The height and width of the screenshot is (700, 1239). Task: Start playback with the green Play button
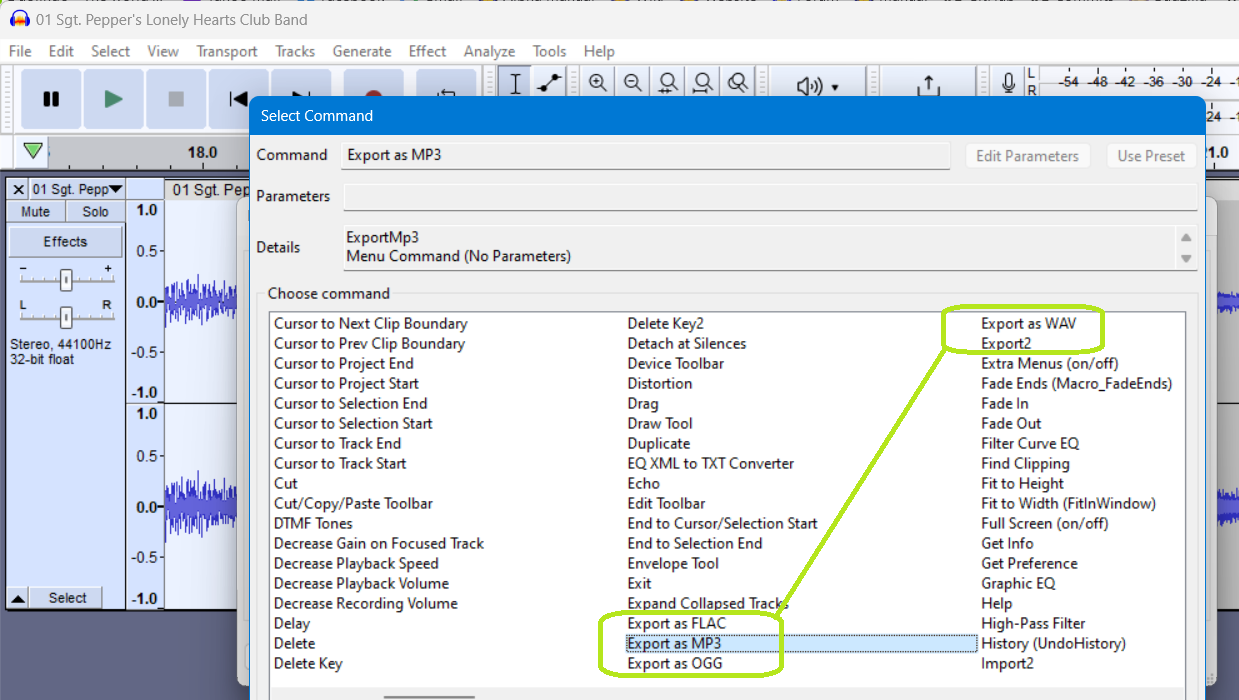point(113,98)
